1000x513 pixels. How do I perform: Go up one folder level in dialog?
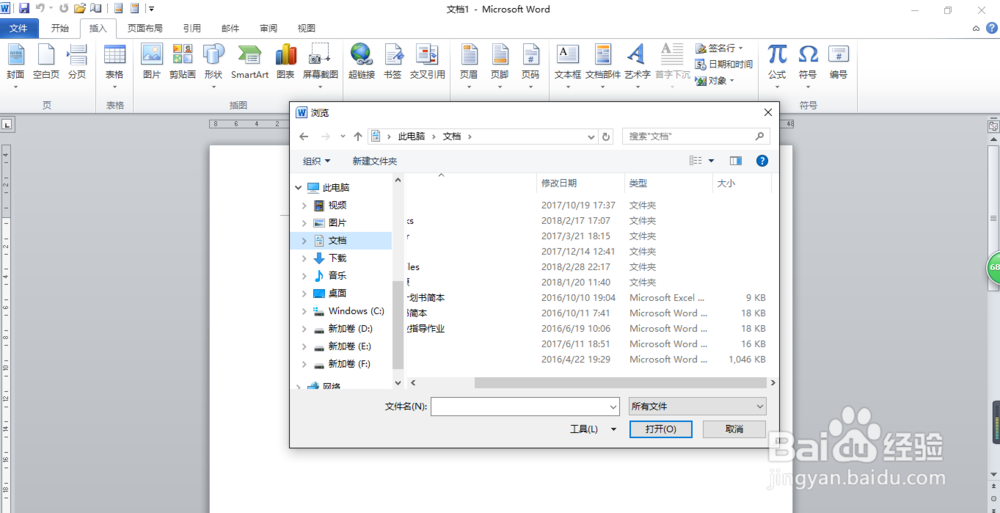pos(358,137)
